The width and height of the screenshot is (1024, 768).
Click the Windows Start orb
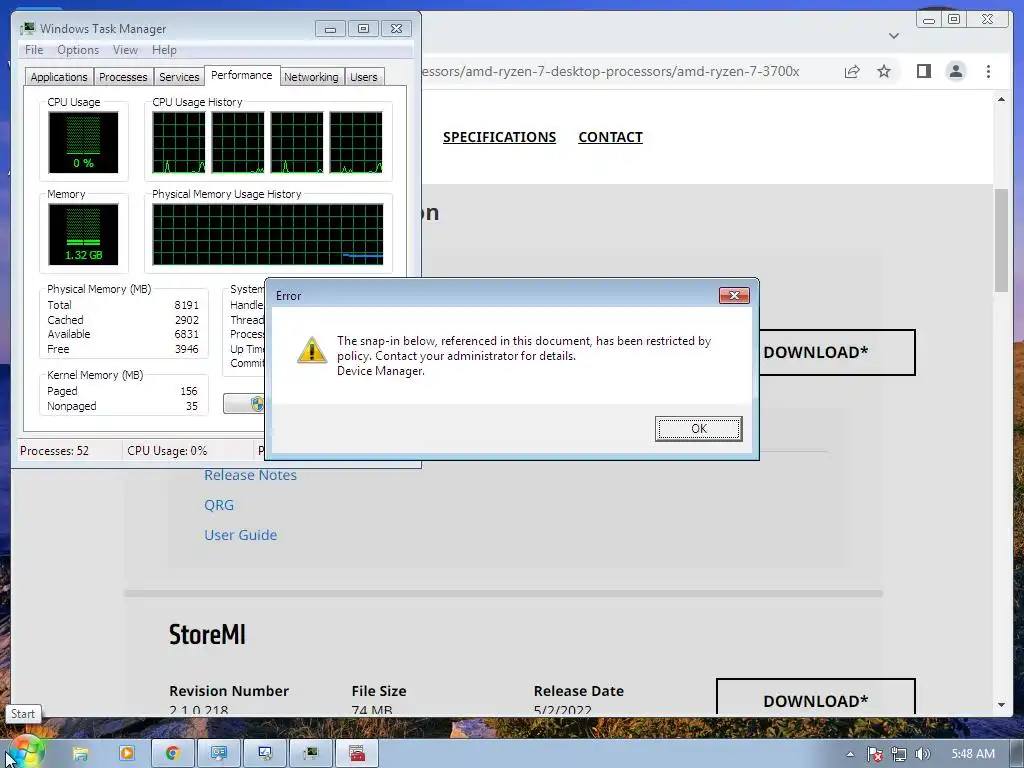25,752
